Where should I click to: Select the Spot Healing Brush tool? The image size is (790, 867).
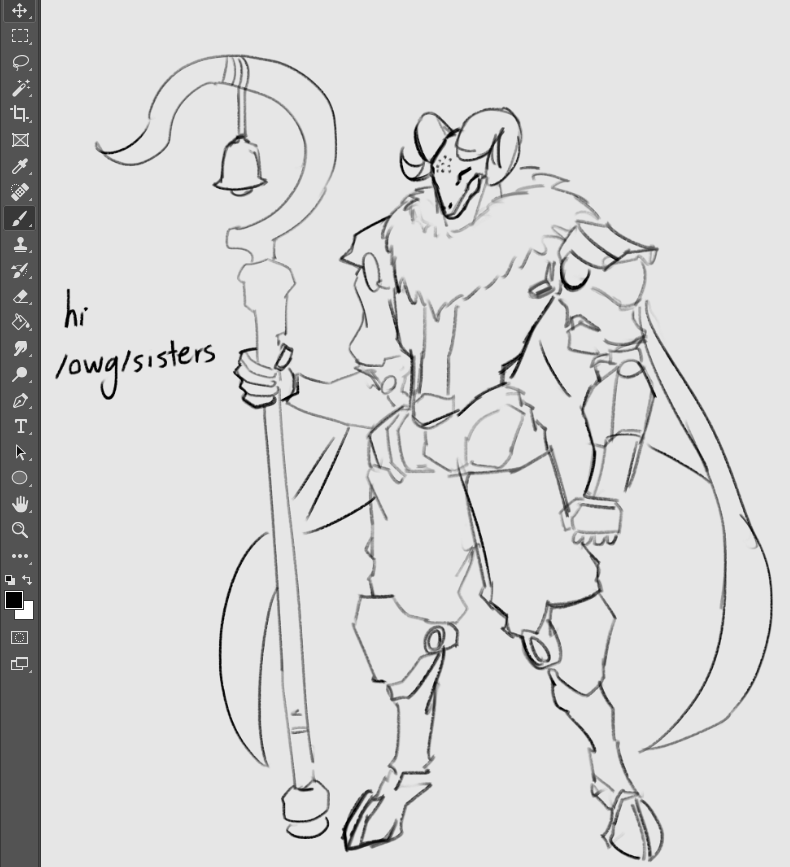(x=20, y=192)
